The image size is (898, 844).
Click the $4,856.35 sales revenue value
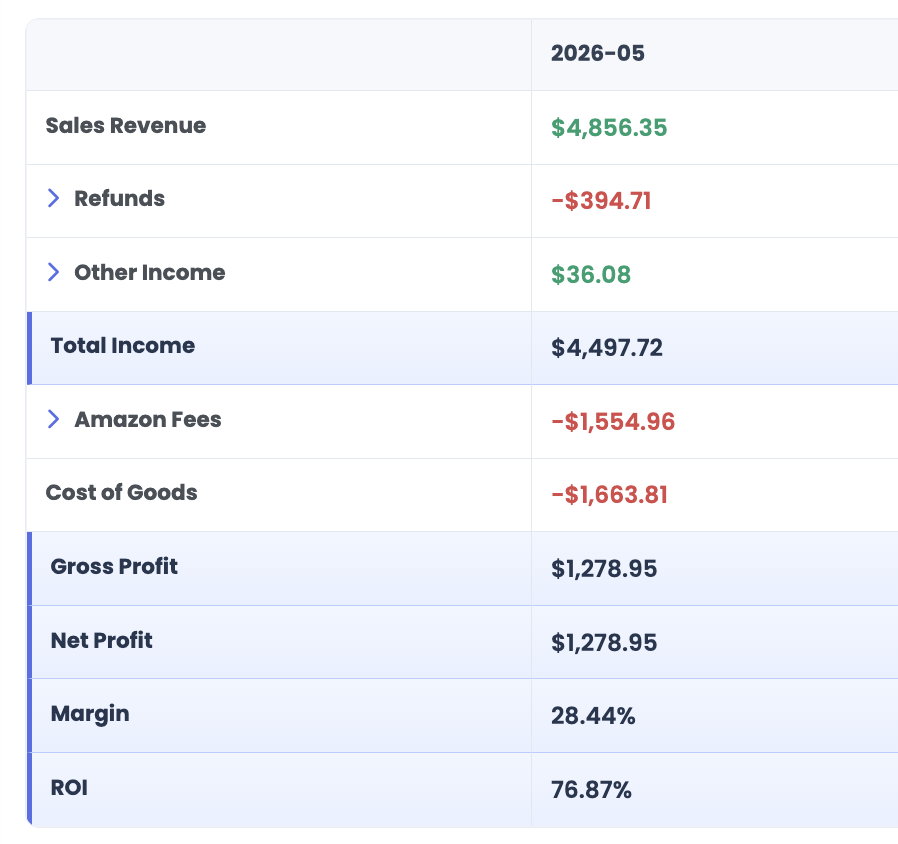point(609,128)
